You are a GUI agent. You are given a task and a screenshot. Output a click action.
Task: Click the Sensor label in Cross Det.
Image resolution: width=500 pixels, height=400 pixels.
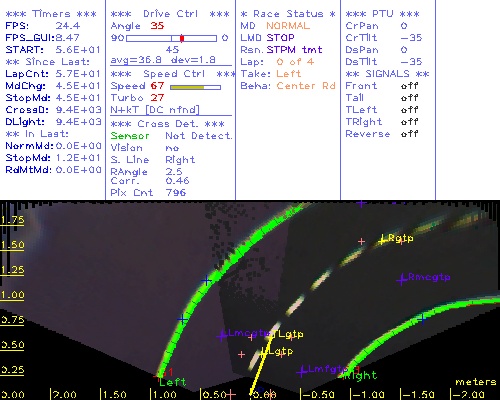pos(130,136)
